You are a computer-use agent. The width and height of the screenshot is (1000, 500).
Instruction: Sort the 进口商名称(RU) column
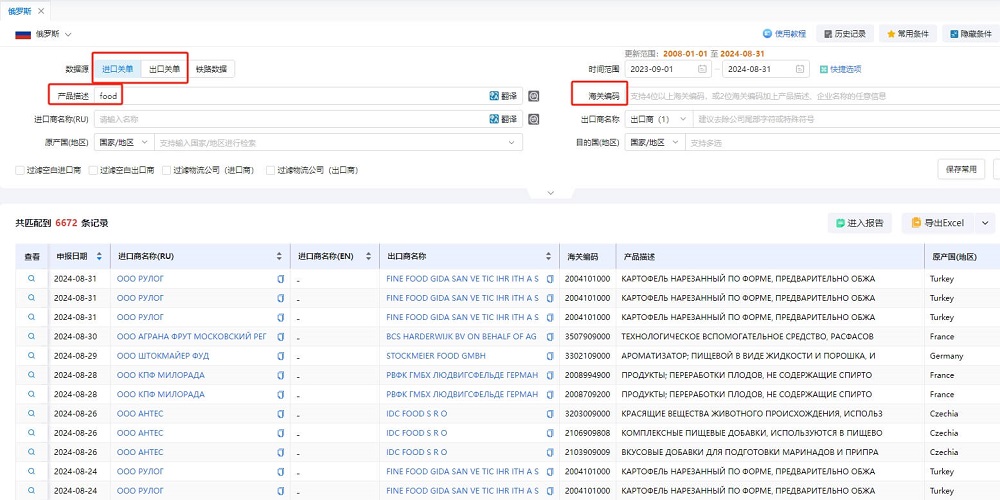[279, 256]
